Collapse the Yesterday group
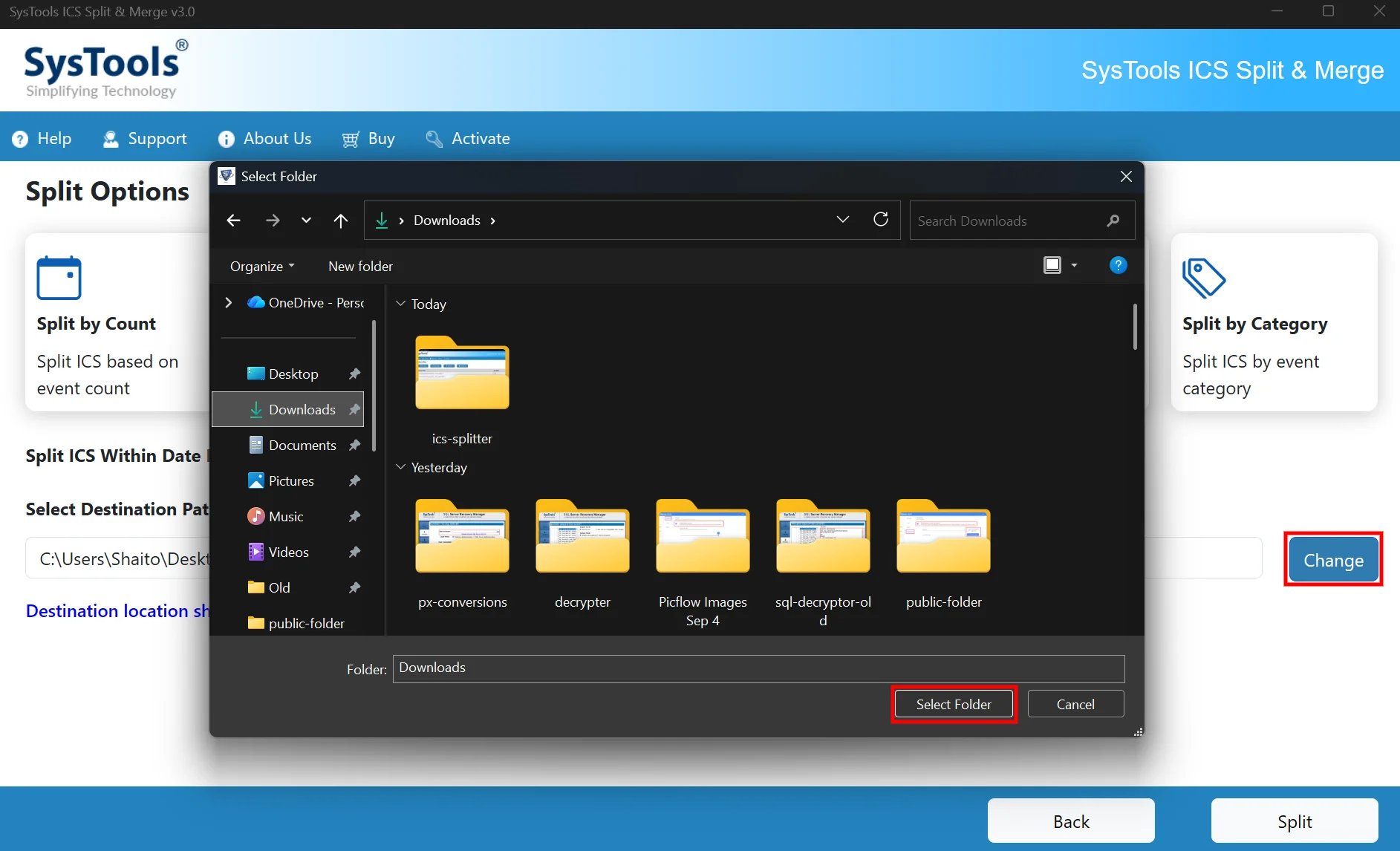The image size is (1400, 851). point(401,467)
